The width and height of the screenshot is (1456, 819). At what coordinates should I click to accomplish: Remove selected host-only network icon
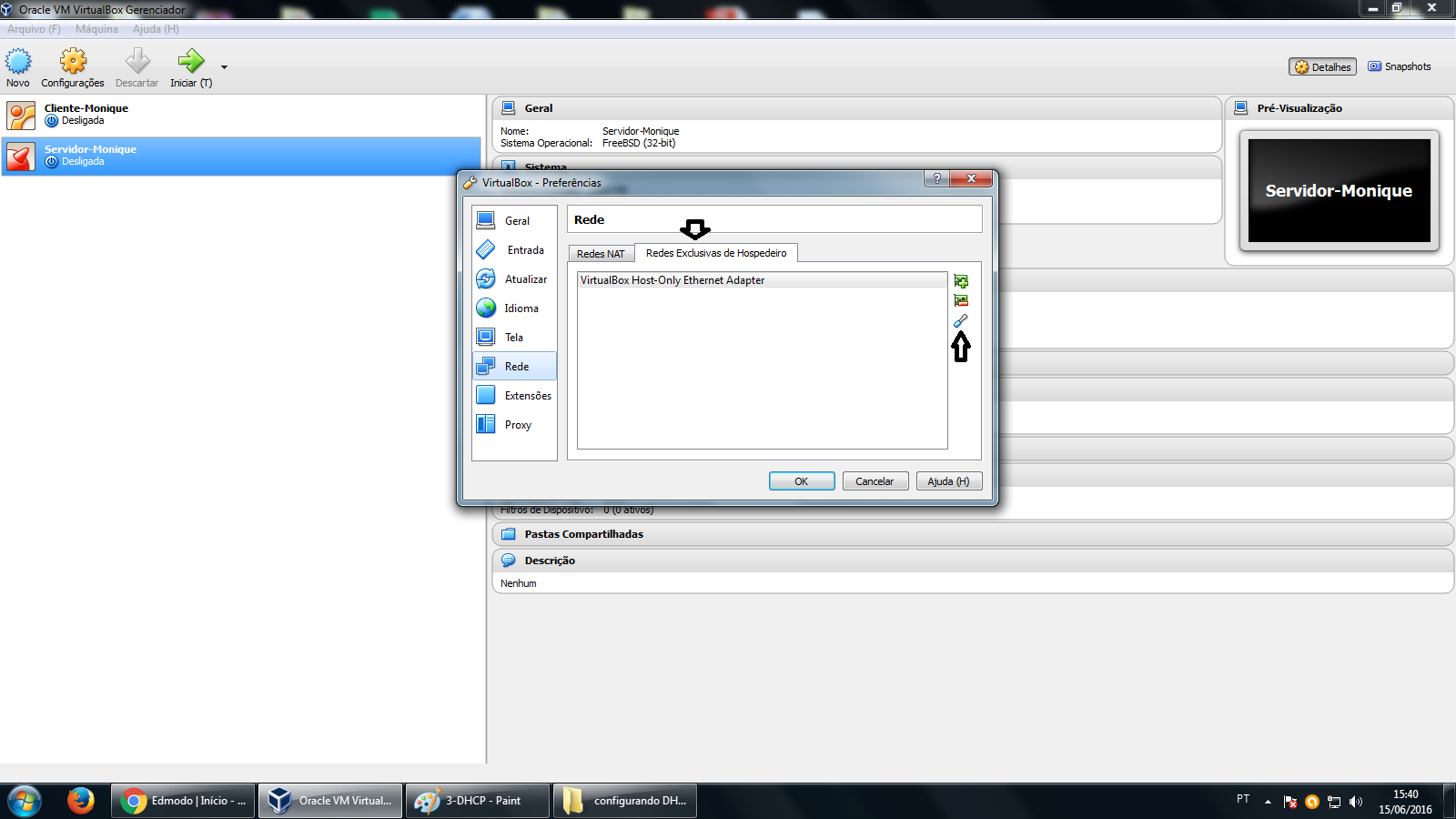[961, 300]
